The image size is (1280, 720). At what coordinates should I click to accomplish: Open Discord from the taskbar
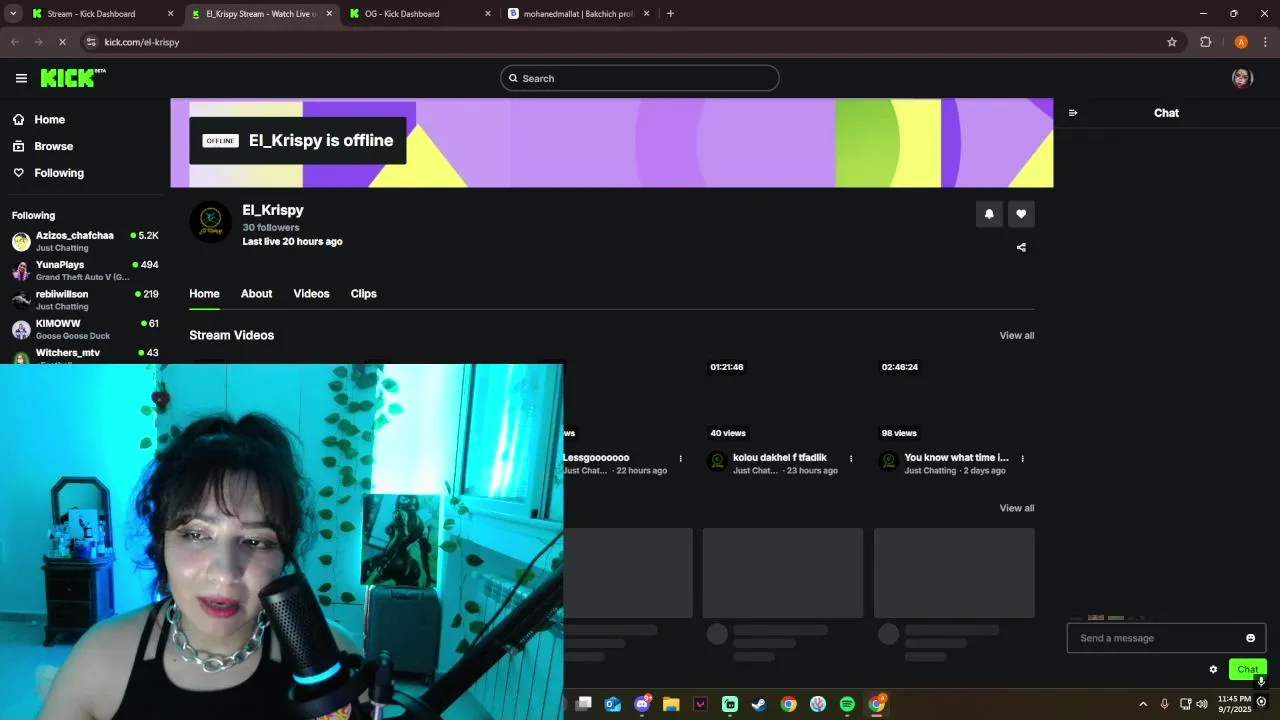click(x=642, y=704)
